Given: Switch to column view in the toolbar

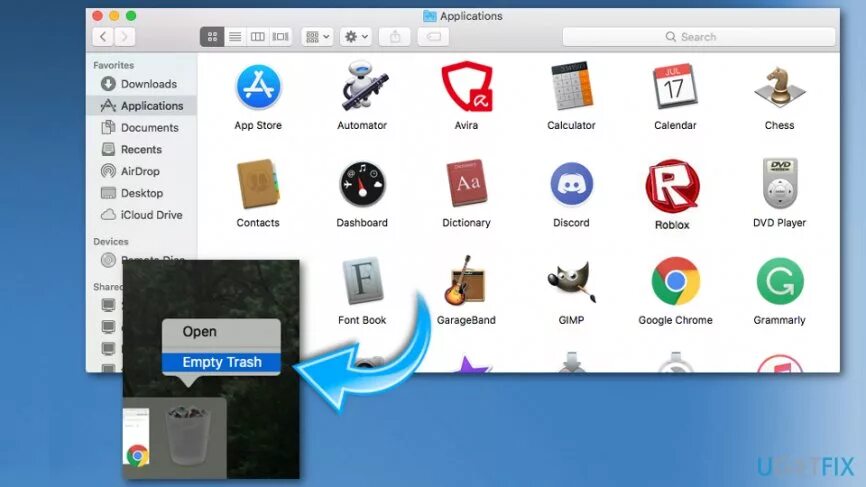Looking at the screenshot, I should point(257,37).
